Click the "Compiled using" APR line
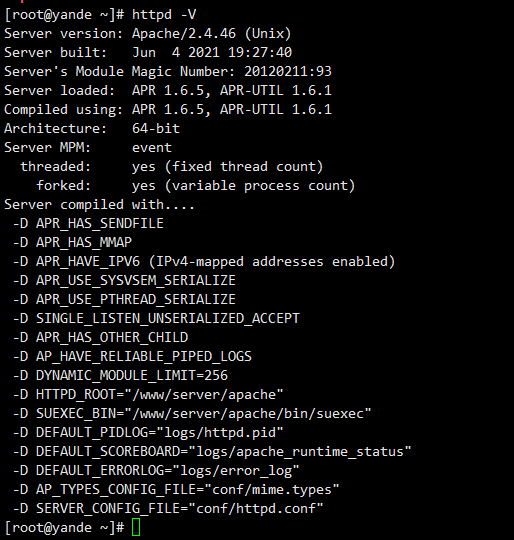Screen dimensions: 514x540 click(x=168, y=110)
